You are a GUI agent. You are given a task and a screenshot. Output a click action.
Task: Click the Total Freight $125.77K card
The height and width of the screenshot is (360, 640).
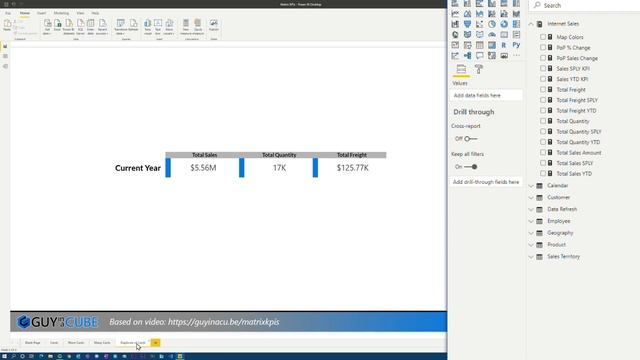point(352,168)
